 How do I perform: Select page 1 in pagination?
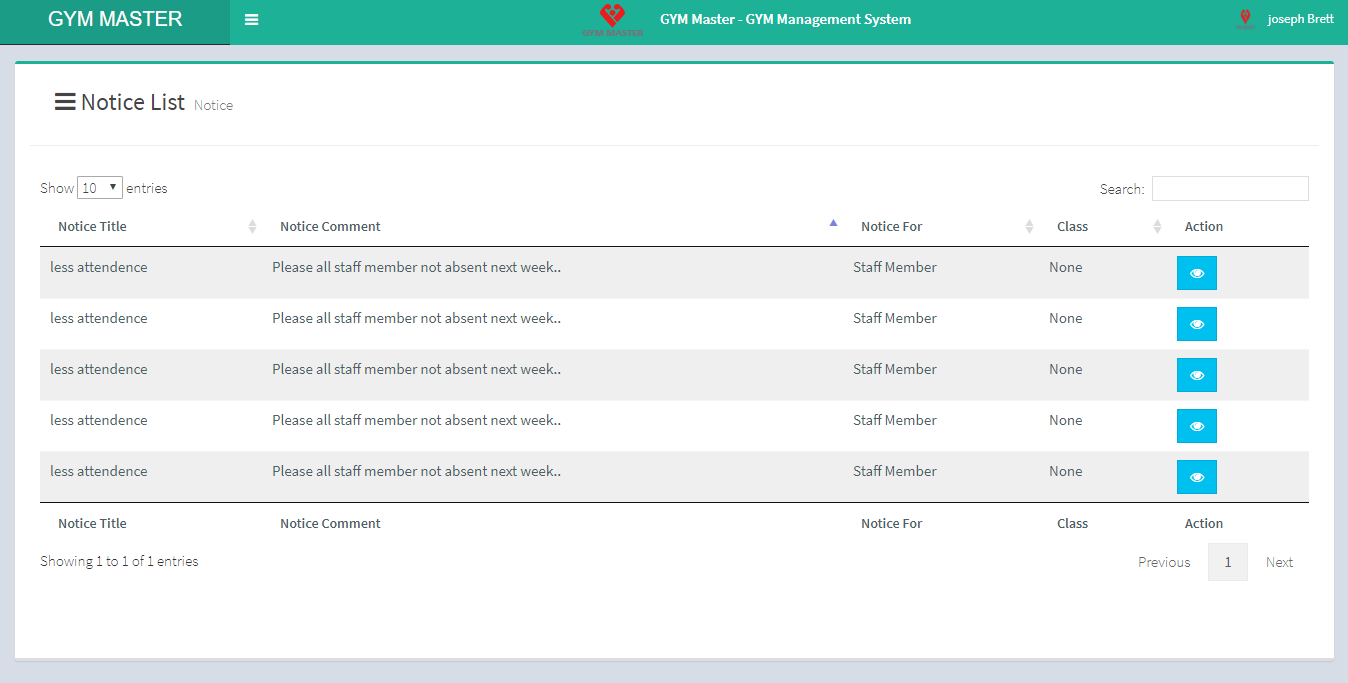pyautogui.click(x=1227, y=562)
